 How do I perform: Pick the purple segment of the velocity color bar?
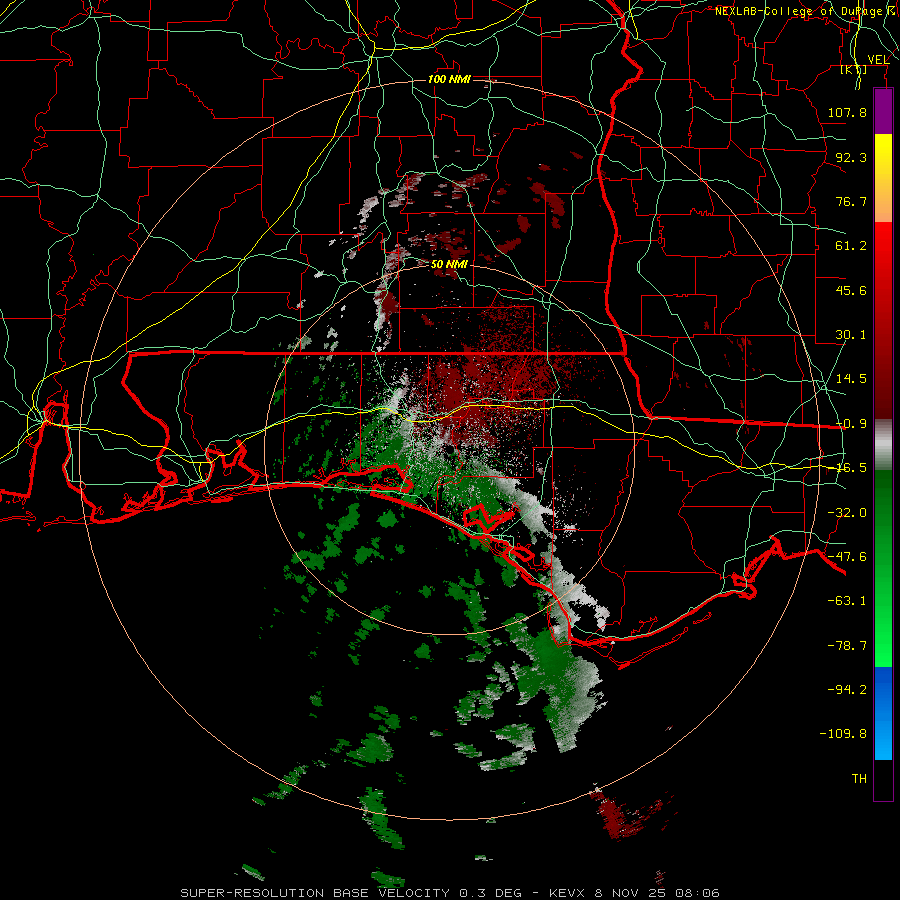(x=883, y=111)
